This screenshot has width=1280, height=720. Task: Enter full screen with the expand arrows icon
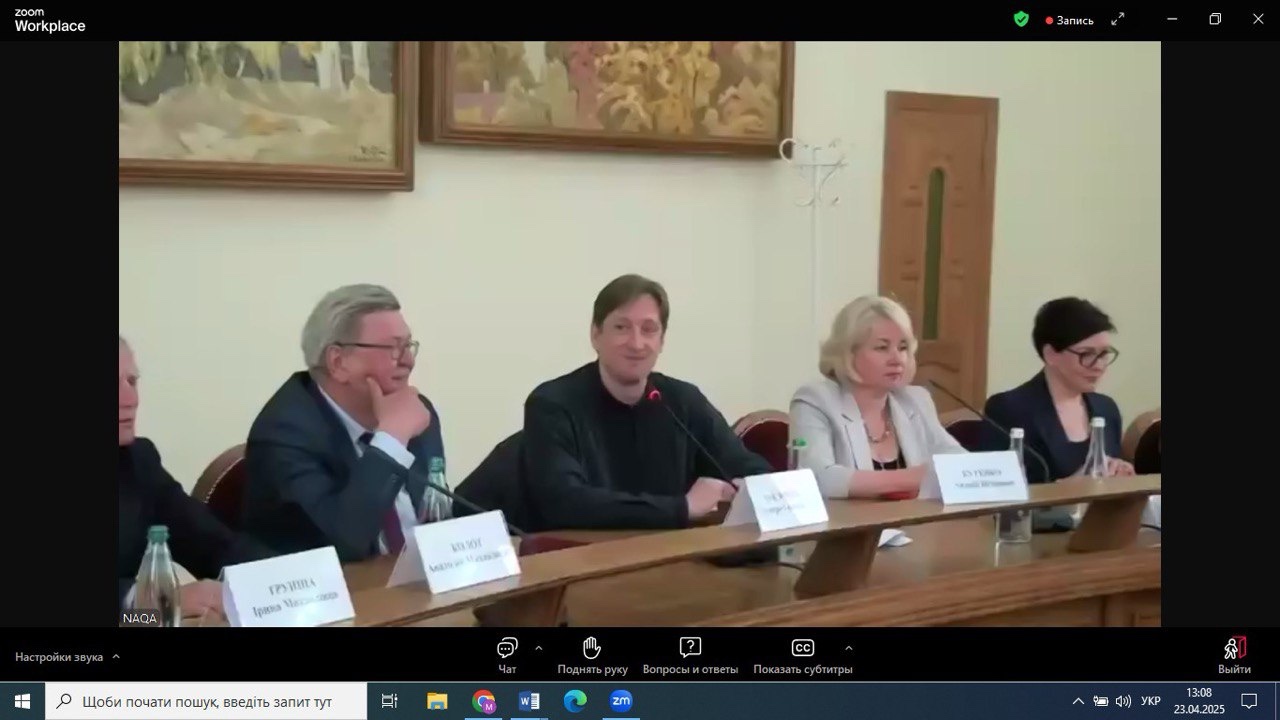coord(1118,19)
